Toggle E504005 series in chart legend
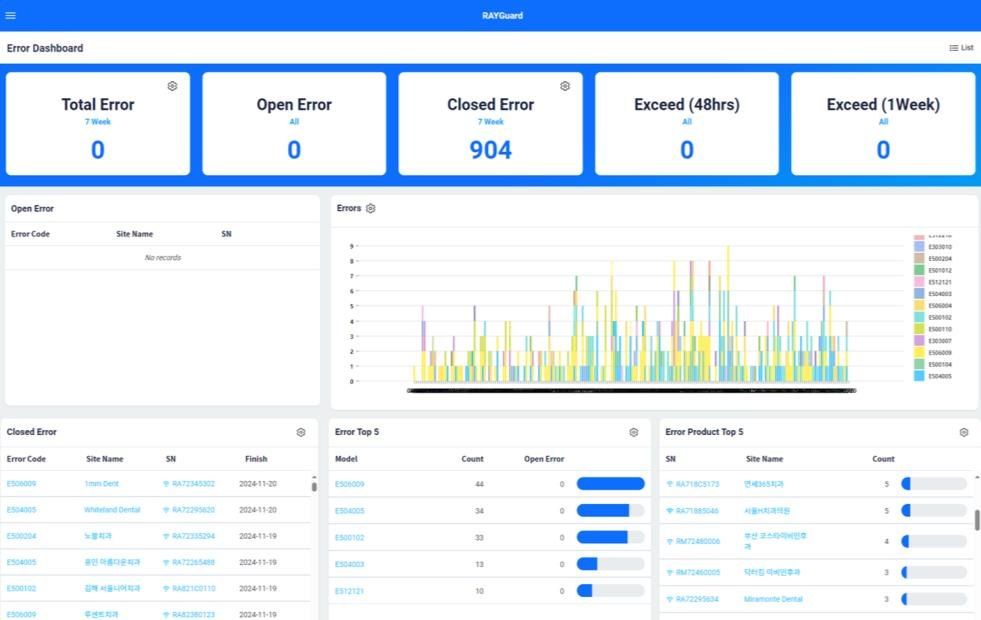The width and height of the screenshot is (981, 620). click(x=933, y=376)
